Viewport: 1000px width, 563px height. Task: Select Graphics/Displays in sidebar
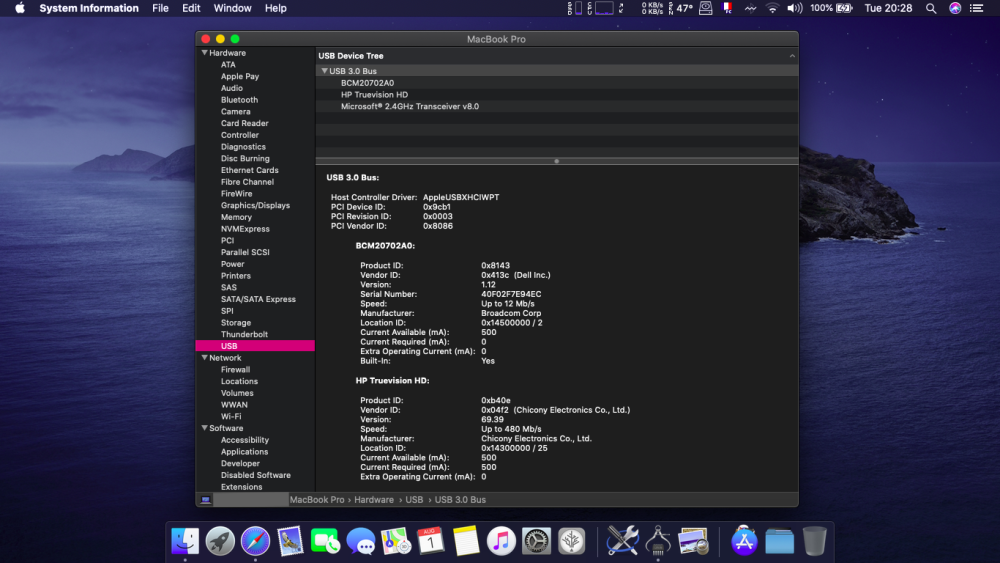[x=255, y=205]
